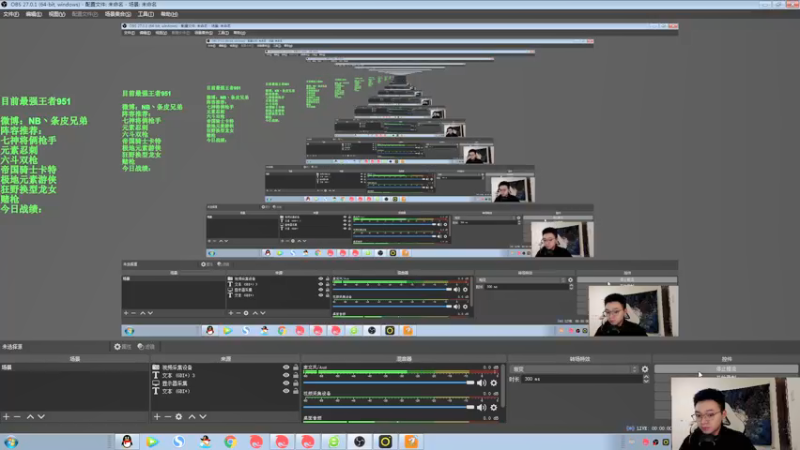Viewport: 800px width, 450px height.
Task: Open OBS Studio in taskbar
Action: tap(360, 442)
